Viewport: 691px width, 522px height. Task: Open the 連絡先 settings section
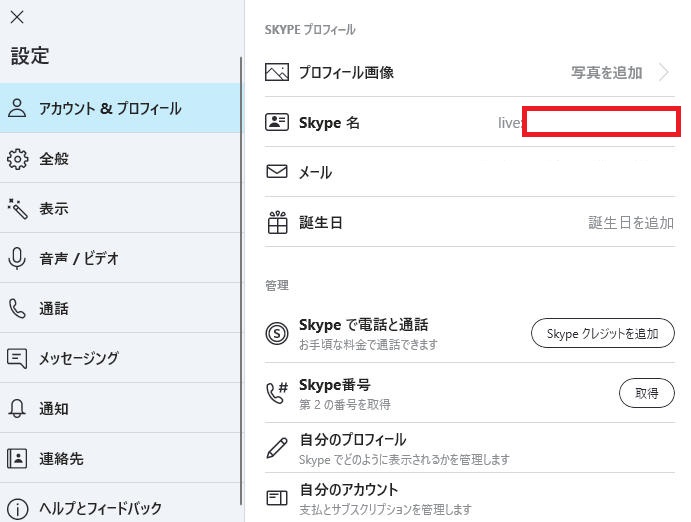tap(120, 458)
